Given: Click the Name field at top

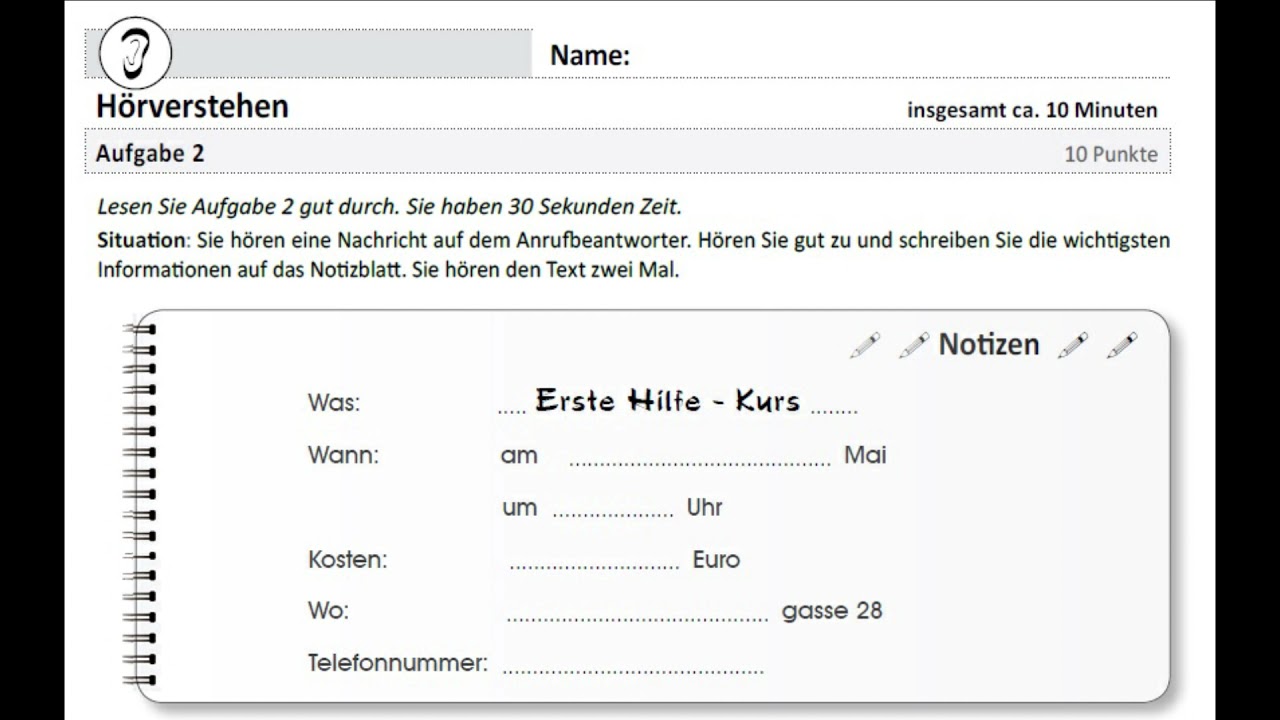Looking at the screenshot, I should tap(860, 56).
